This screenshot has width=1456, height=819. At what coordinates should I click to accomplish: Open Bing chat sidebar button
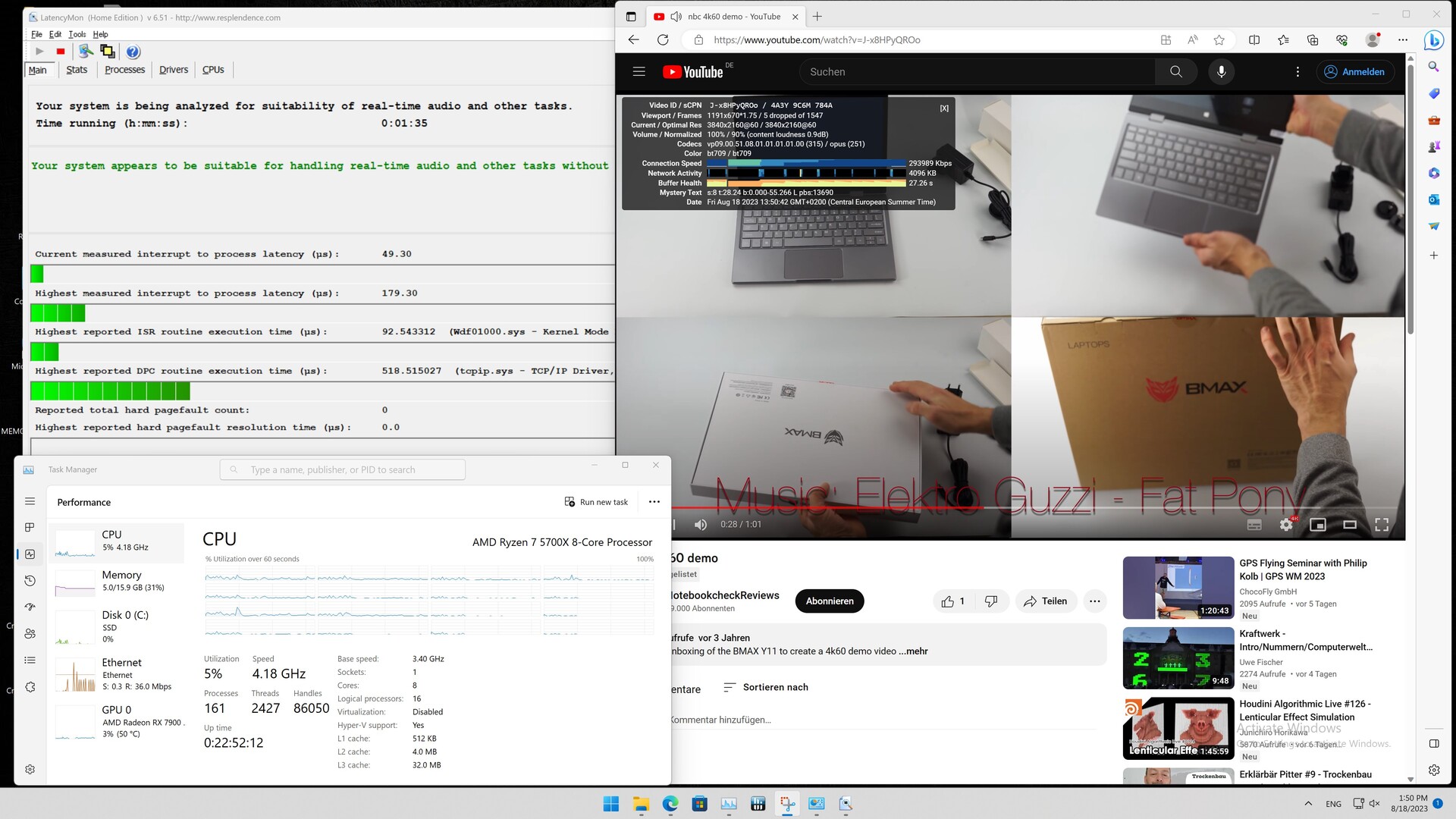pyautogui.click(x=1433, y=40)
